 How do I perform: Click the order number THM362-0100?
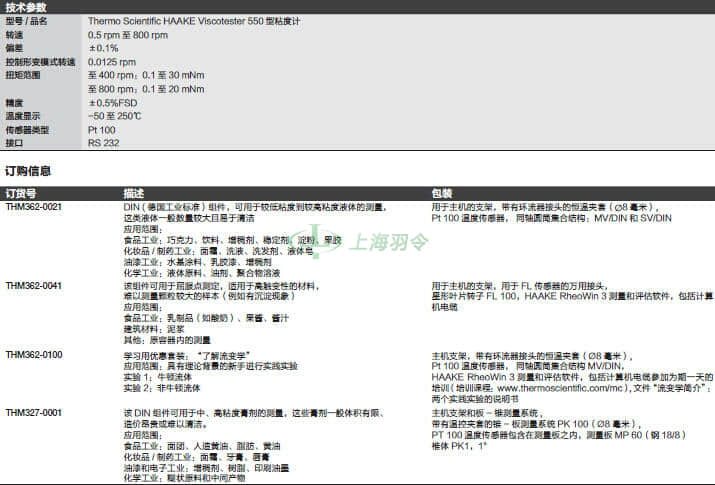[x=34, y=355]
